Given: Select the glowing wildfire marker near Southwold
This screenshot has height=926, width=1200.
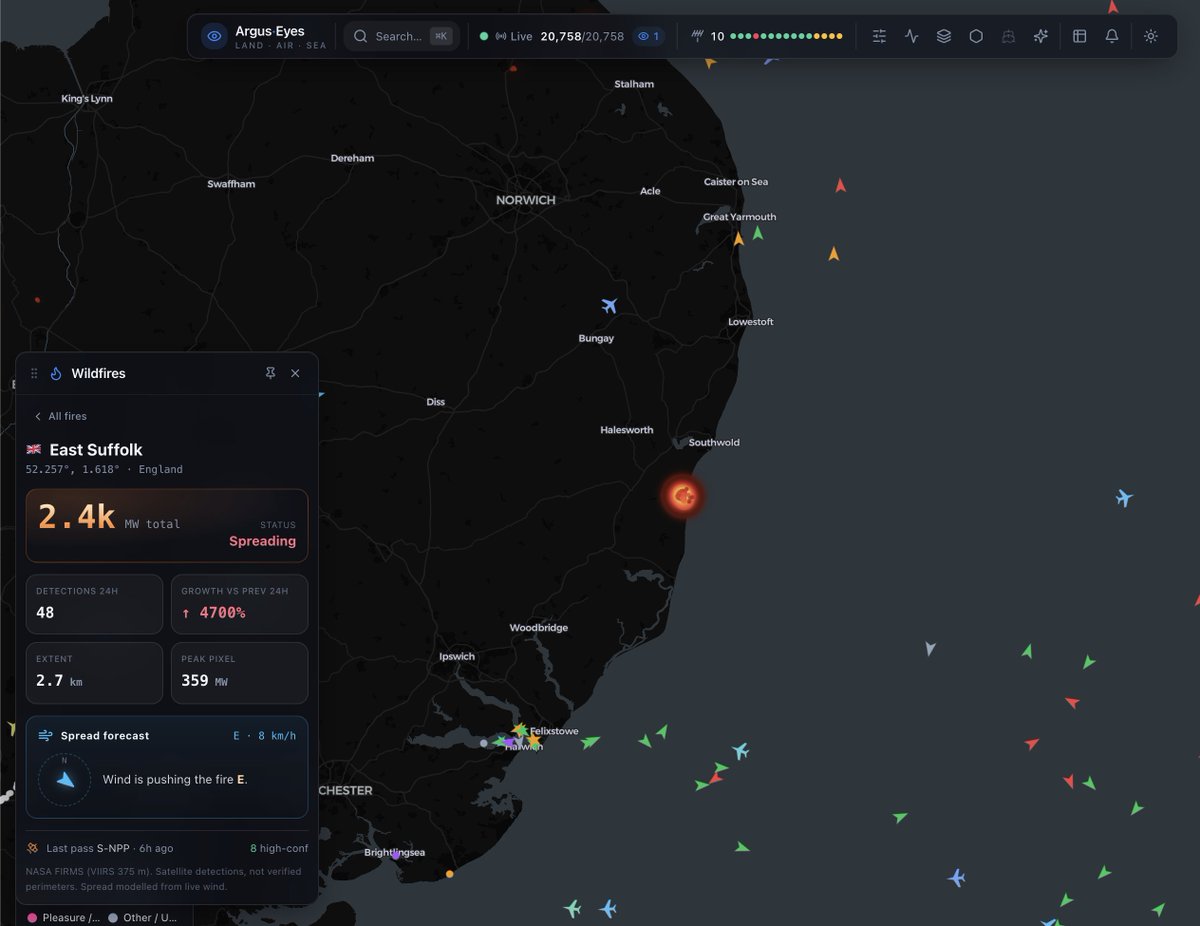Looking at the screenshot, I should 683,495.
